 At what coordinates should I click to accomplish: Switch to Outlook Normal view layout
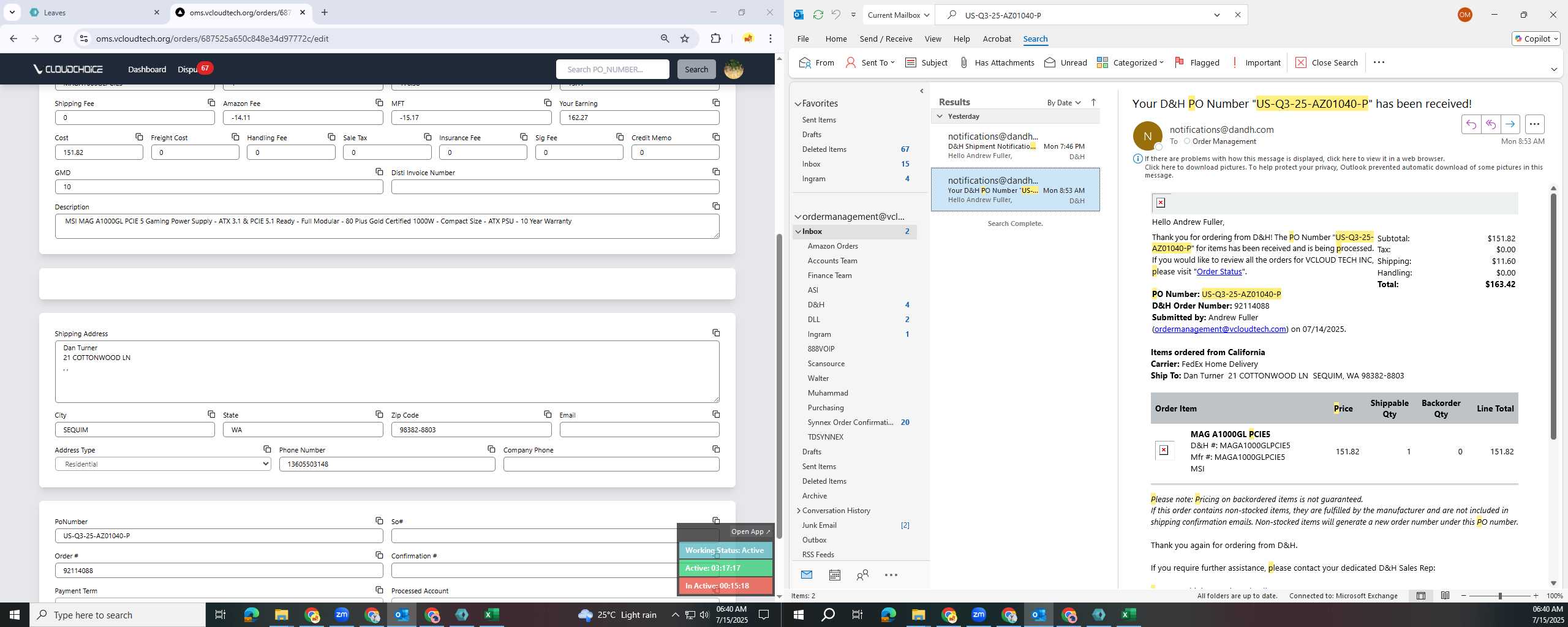click(1420, 596)
